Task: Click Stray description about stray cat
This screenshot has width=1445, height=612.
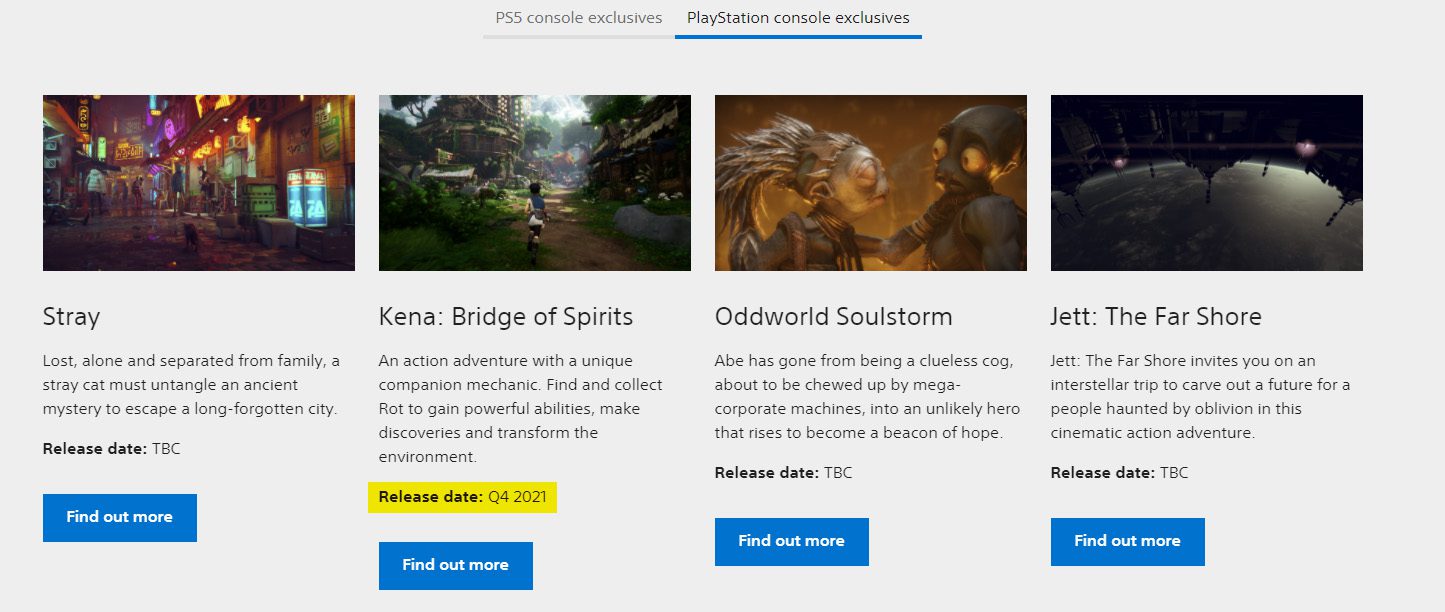Action: click(x=192, y=385)
